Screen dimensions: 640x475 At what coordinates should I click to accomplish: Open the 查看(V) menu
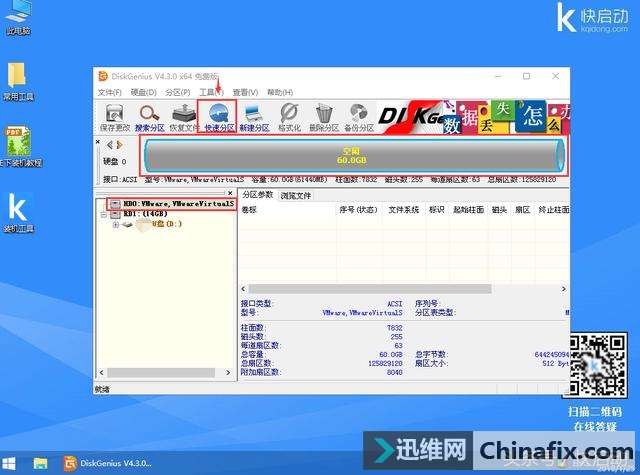pyautogui.click(x=245, y=92)
